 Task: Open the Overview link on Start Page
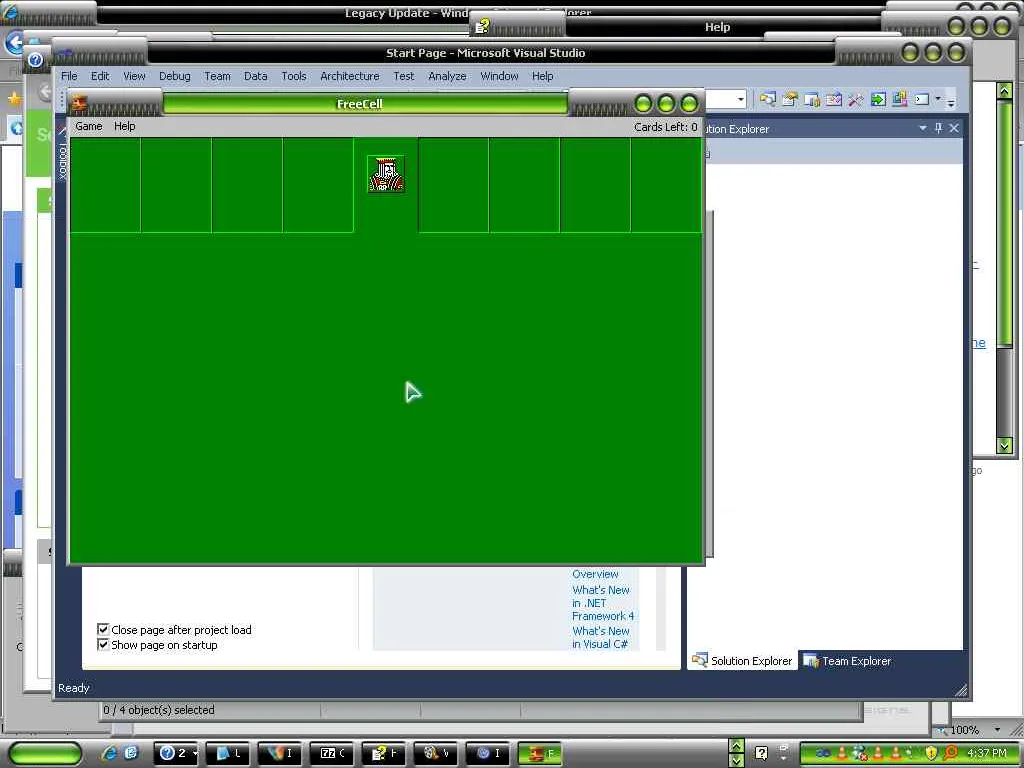595,574
